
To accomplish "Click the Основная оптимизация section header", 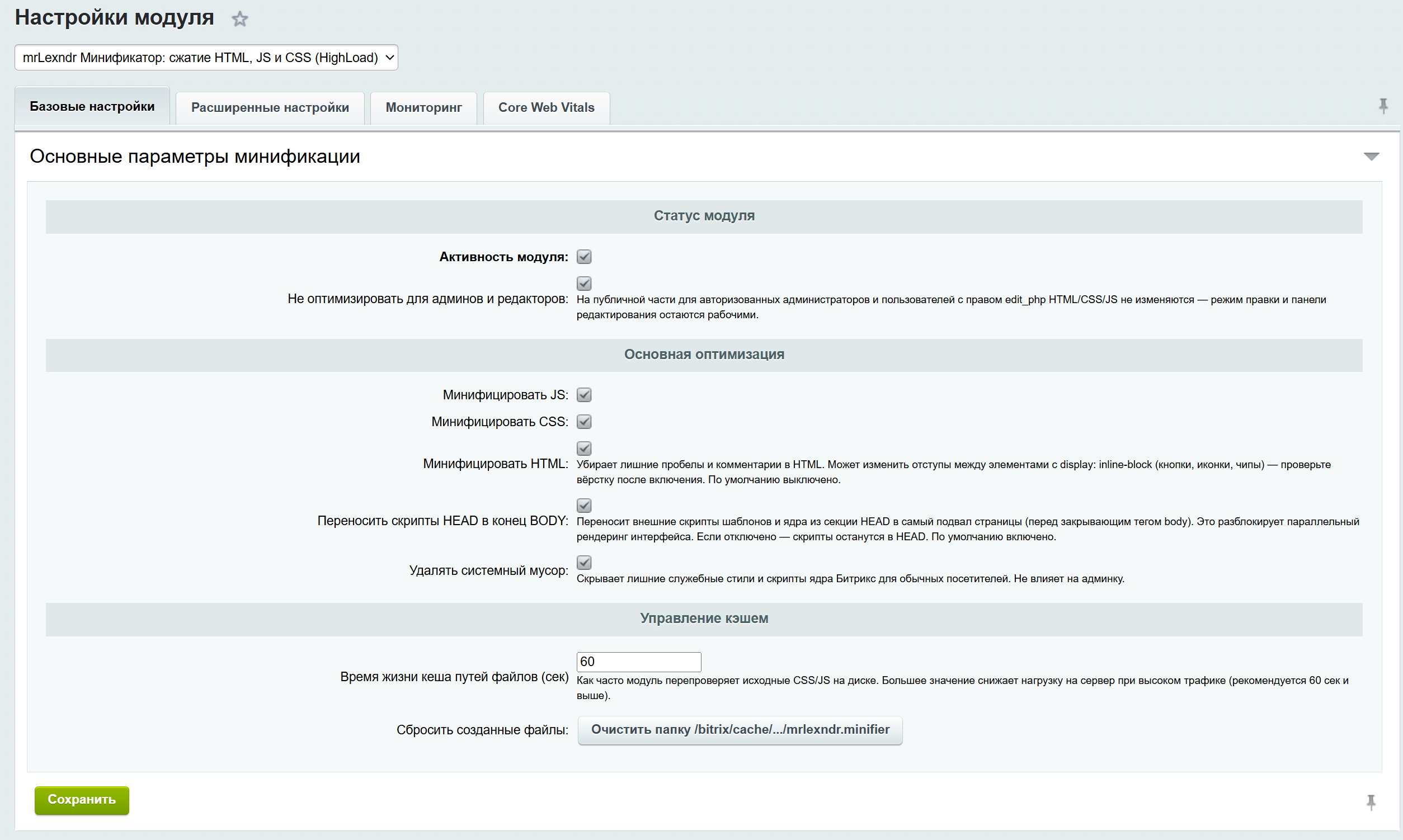I will [704, 355].
